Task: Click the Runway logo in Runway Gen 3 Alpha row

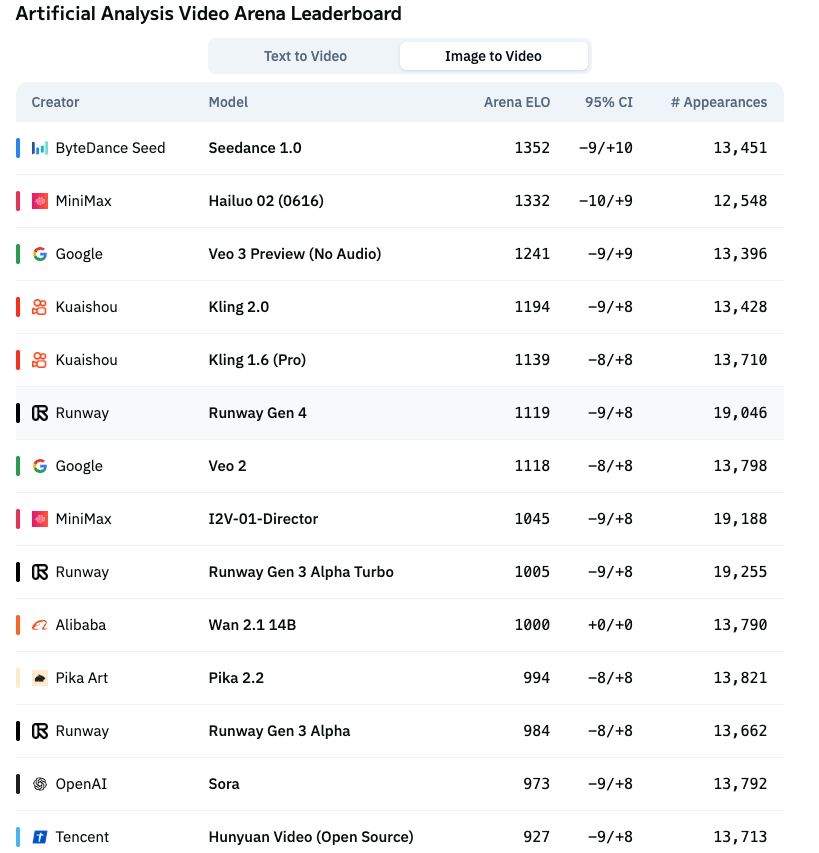Action: coord(40,731)
